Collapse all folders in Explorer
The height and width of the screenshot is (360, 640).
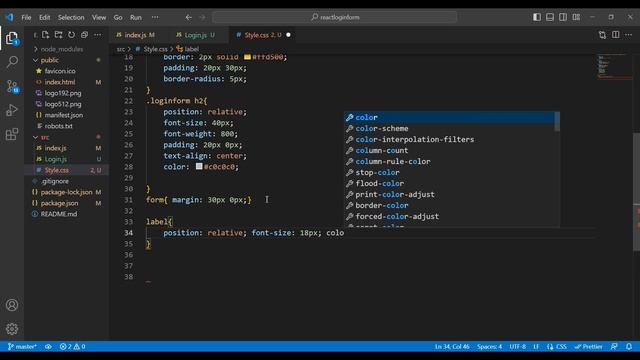click(84, 35)
